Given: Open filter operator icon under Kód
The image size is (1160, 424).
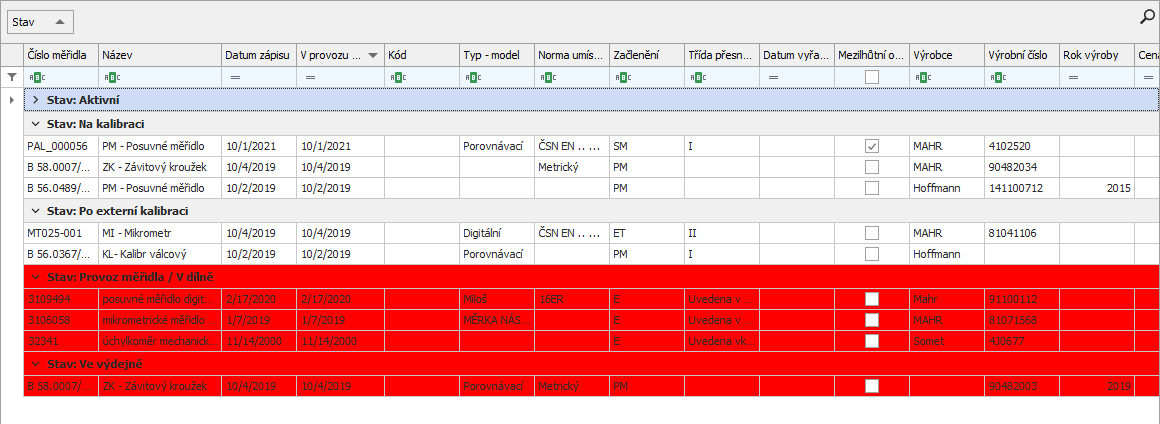Looking at the screenshot, I should click(x=396, y=77).
